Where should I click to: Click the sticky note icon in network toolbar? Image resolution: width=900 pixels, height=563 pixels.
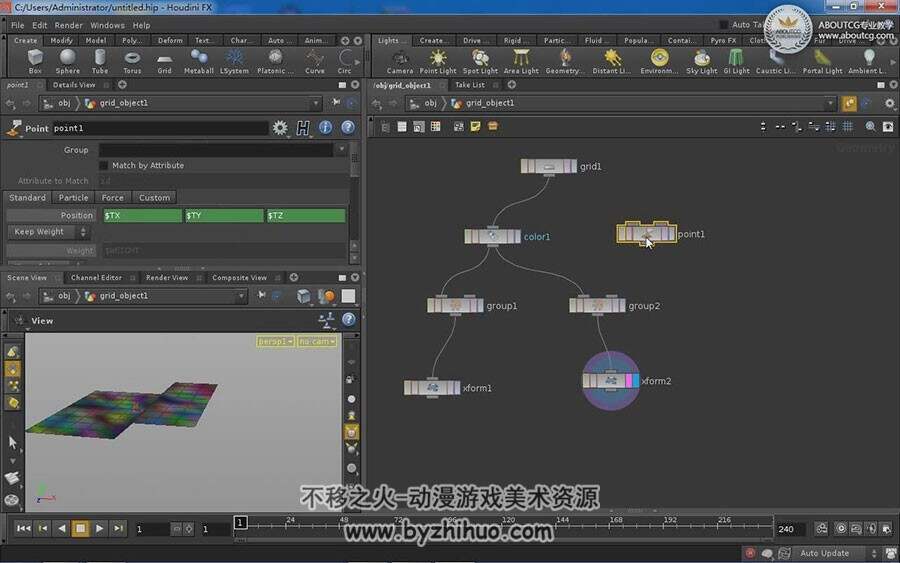click(x=475, y=126)
